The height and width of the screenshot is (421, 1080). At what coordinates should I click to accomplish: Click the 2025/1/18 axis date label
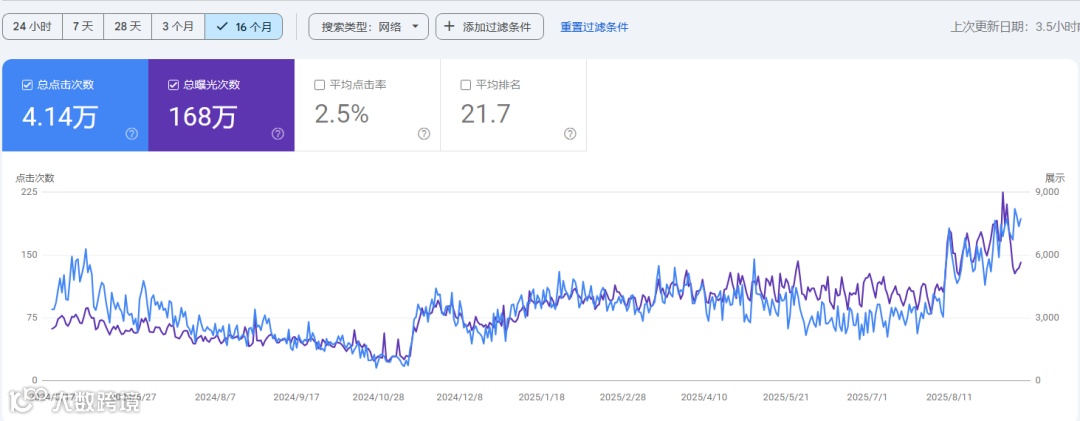point(541,398)
